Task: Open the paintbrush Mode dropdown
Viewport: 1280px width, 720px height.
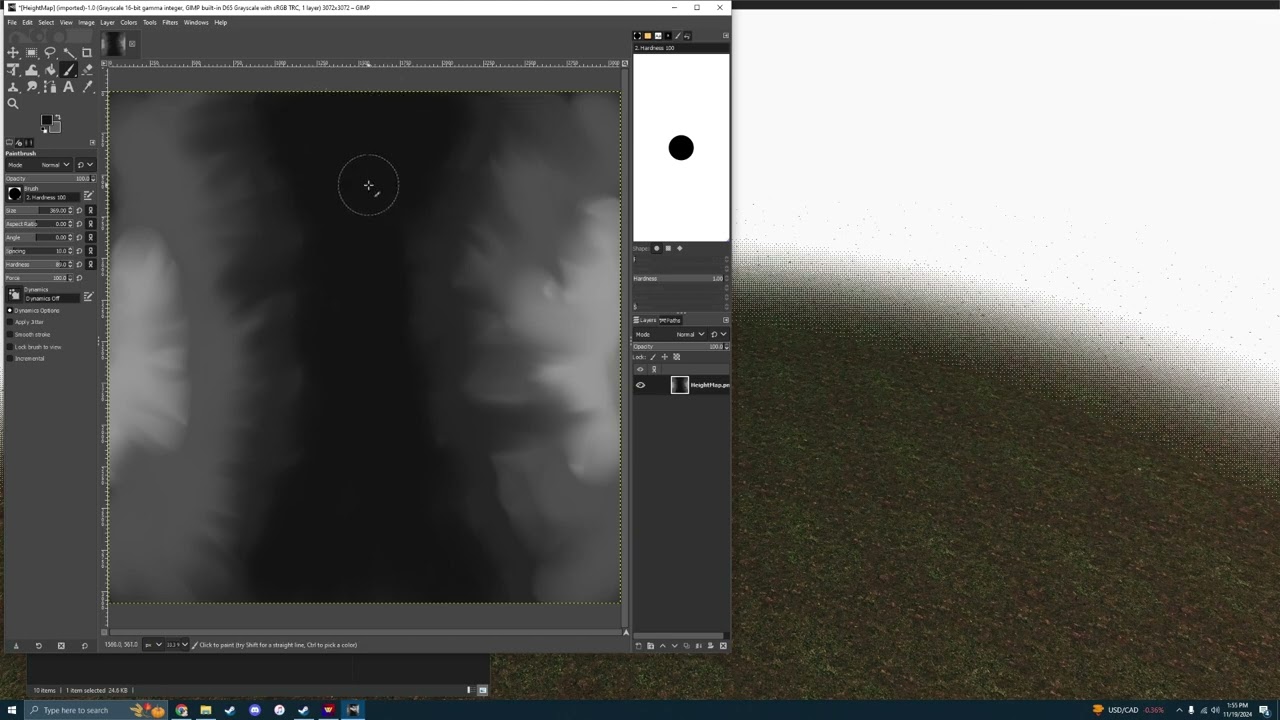Action: 39,164
